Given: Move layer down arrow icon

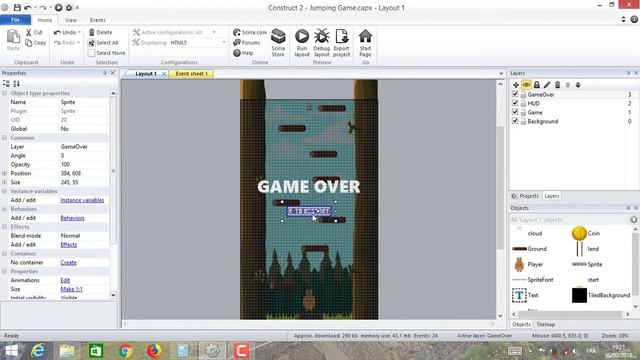Looking at the screenshot, I should point(578,85).
